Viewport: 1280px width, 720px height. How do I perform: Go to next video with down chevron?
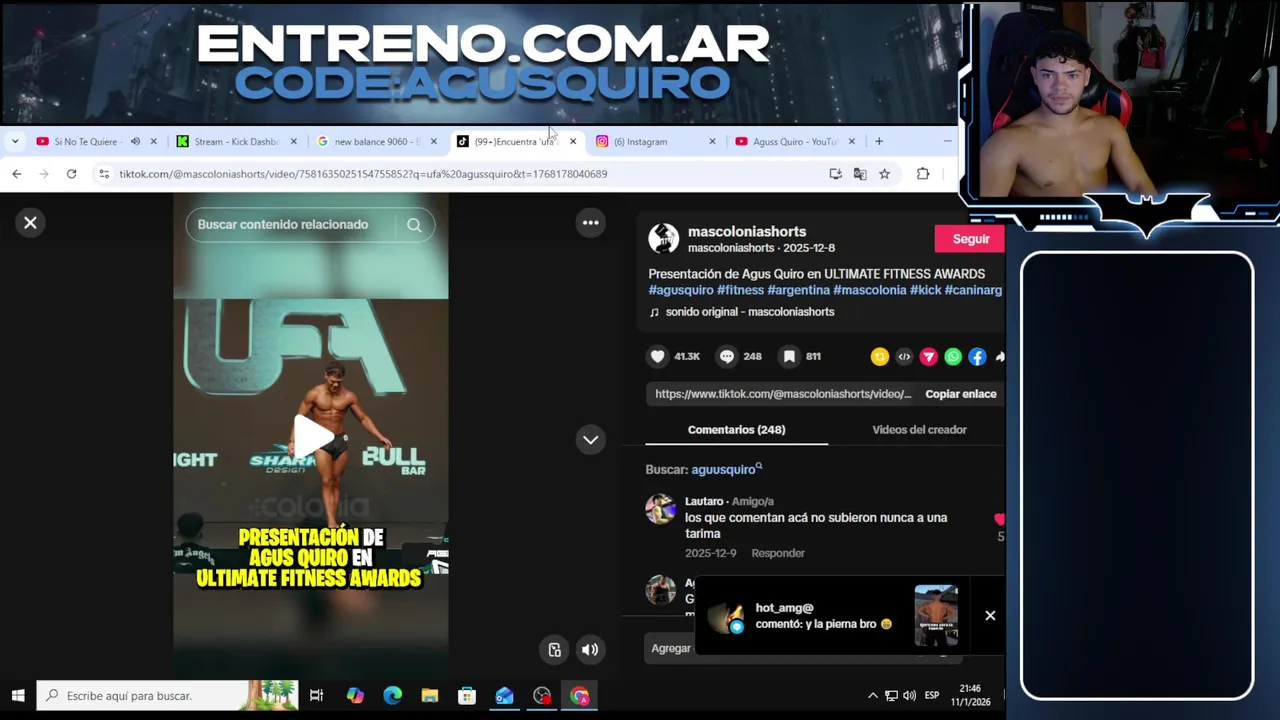591,440
